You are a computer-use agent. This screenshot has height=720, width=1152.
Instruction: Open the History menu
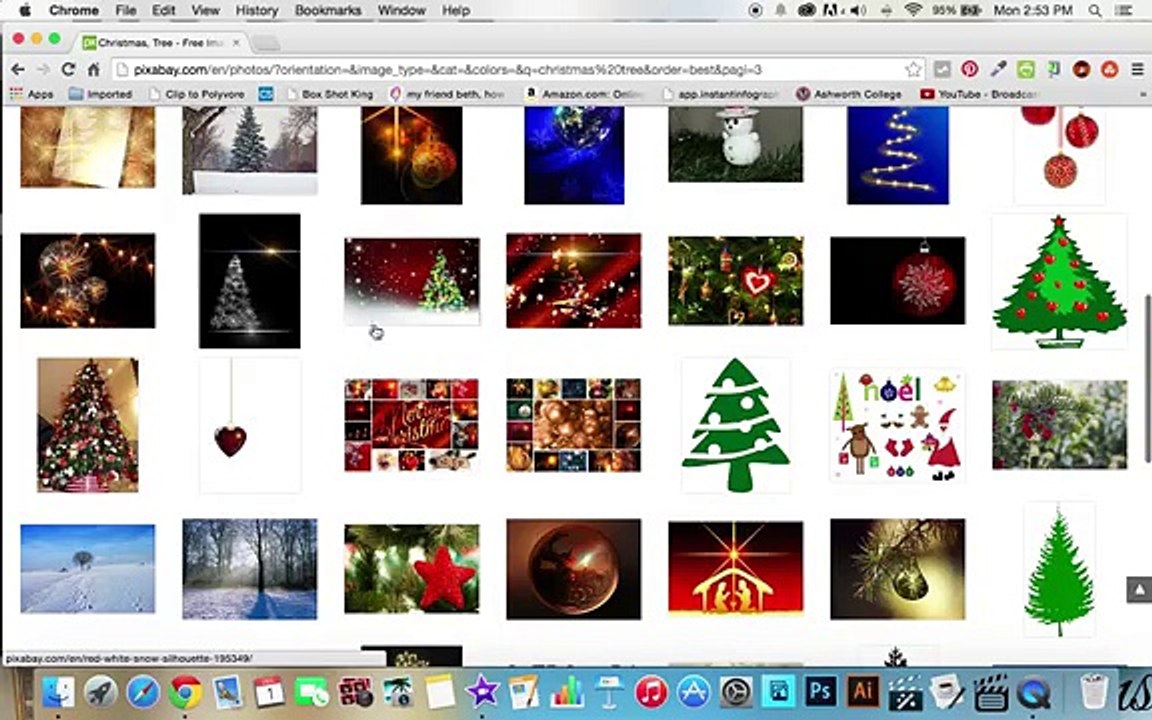pyautogui.click(x=256, y=10)
